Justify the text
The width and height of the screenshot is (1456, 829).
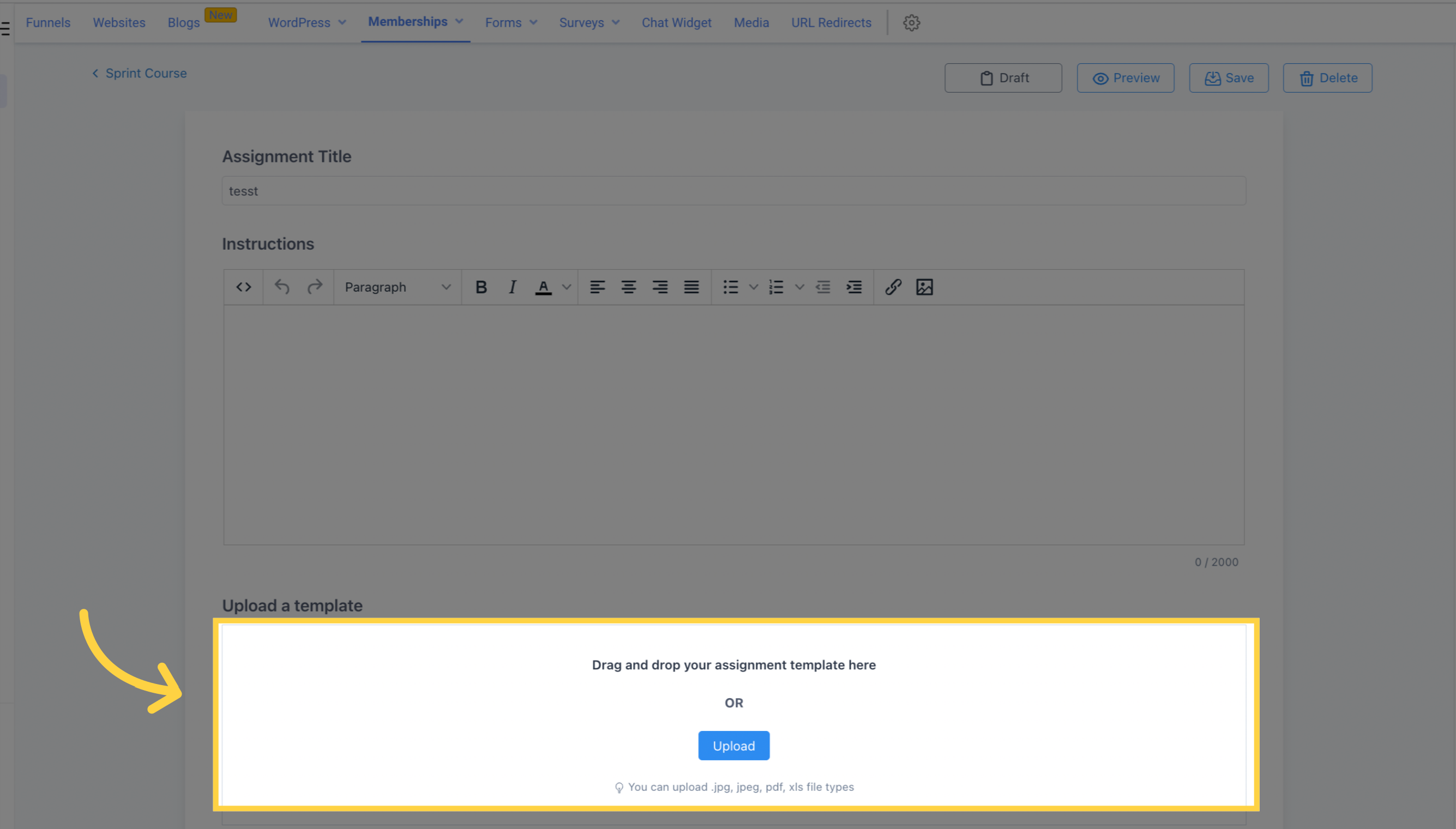(x=691, y=287)
